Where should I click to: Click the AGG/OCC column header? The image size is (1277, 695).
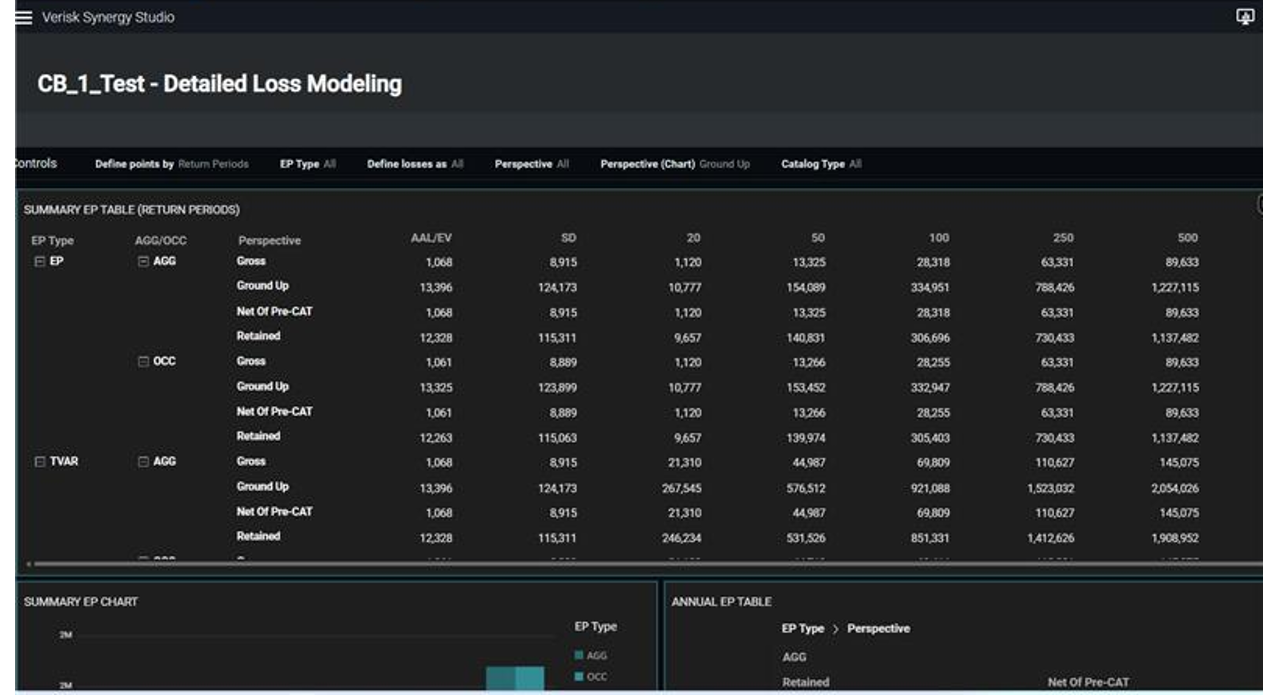pyautogui.click(x=161, y=241)
